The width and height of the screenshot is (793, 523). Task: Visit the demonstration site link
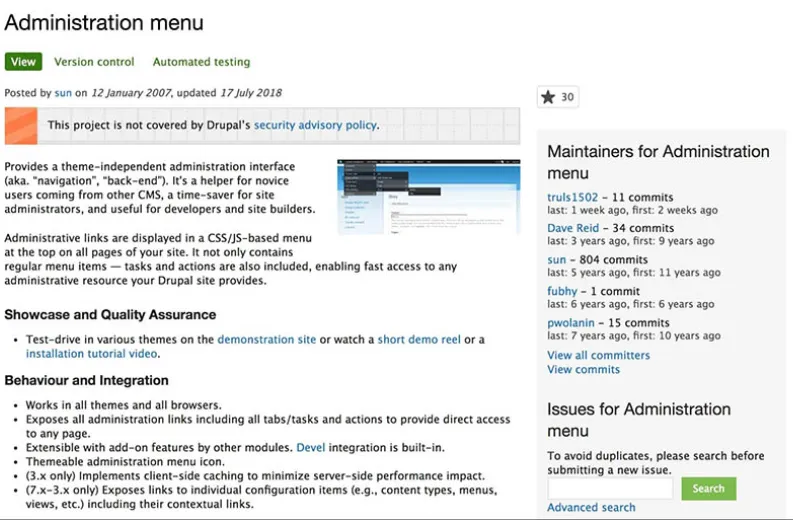click(x=267, y=339)
